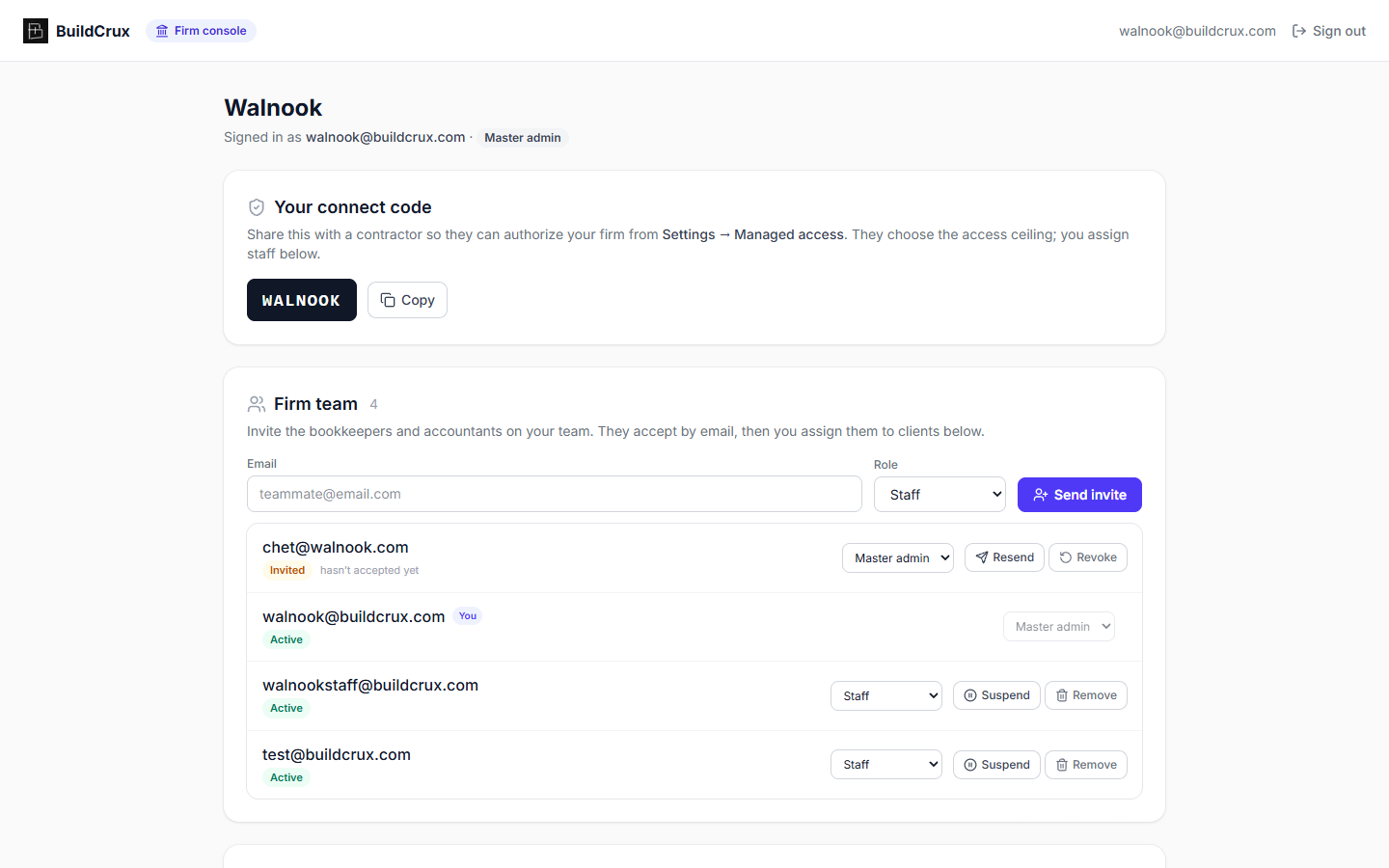
Task: Click the Sign out link text
Action: 1339,31
